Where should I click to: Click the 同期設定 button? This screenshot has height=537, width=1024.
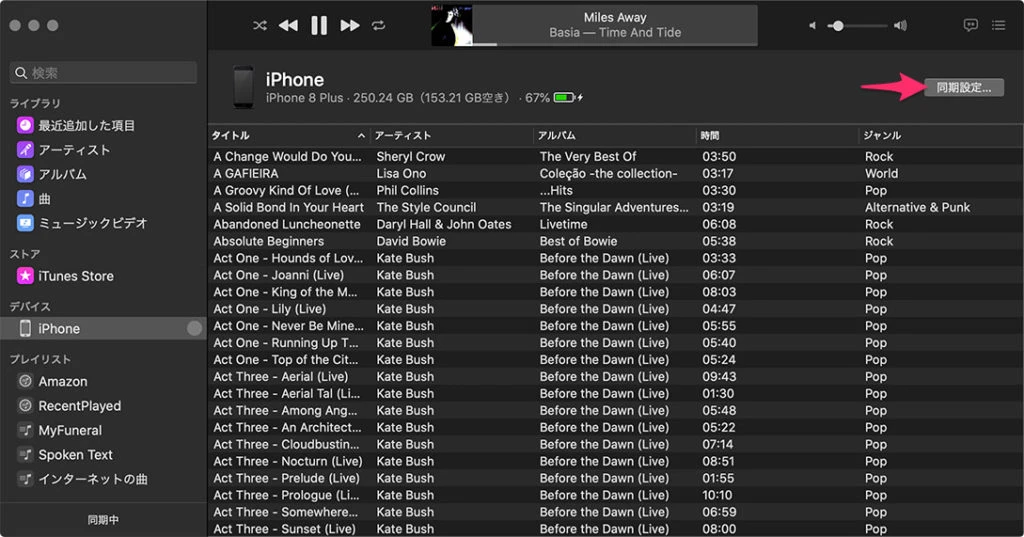pos(963,87)
